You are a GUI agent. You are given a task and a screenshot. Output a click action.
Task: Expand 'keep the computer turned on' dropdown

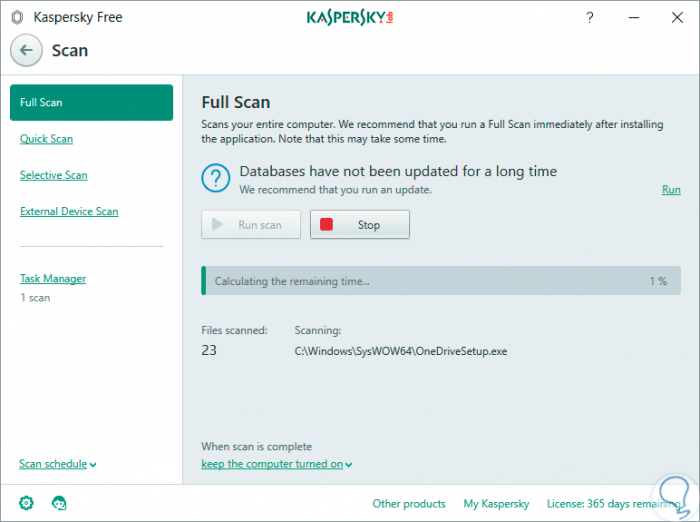(x=276, y=464)
